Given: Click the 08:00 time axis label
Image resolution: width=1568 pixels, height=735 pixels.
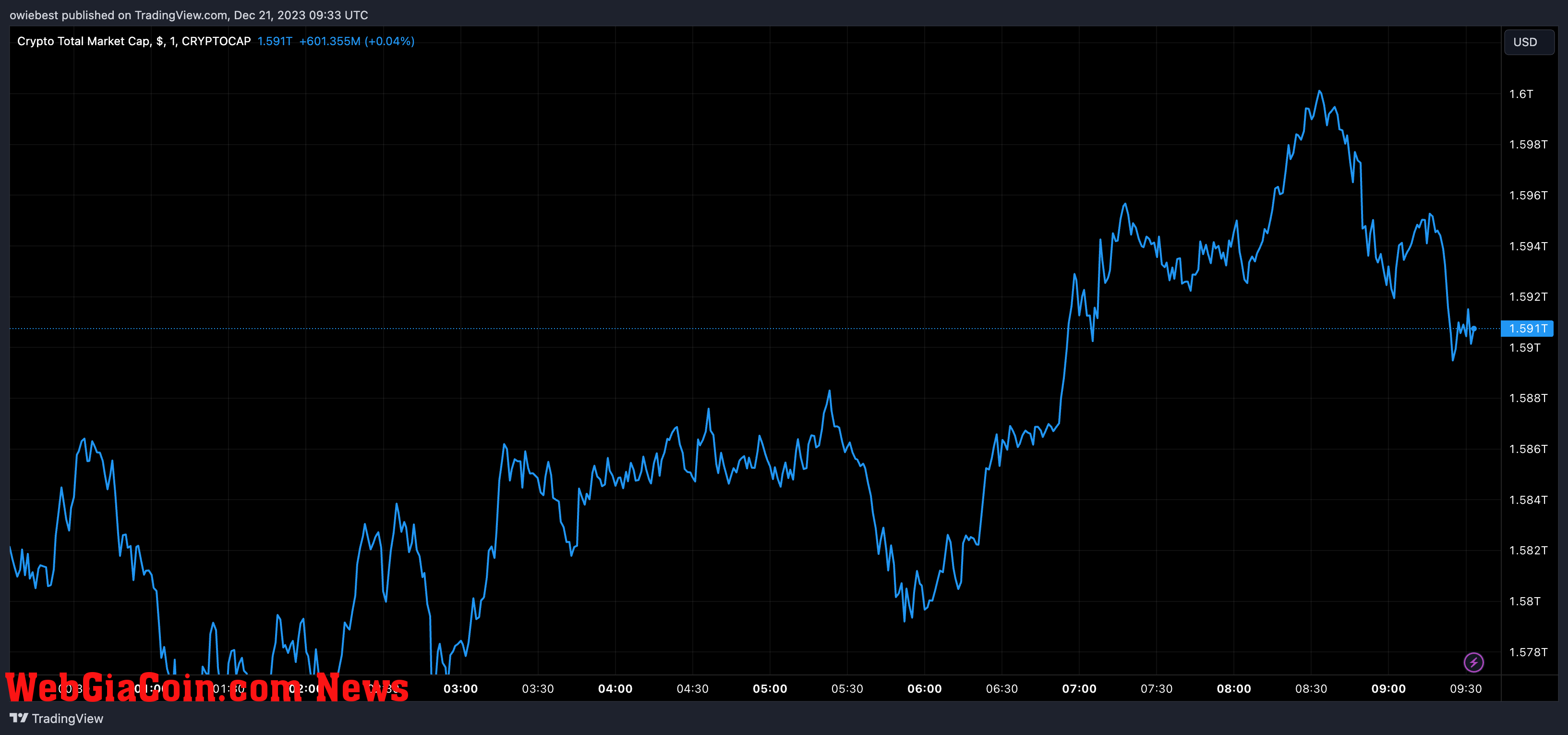Looking at the screenshot, I should coord(1234,689).
